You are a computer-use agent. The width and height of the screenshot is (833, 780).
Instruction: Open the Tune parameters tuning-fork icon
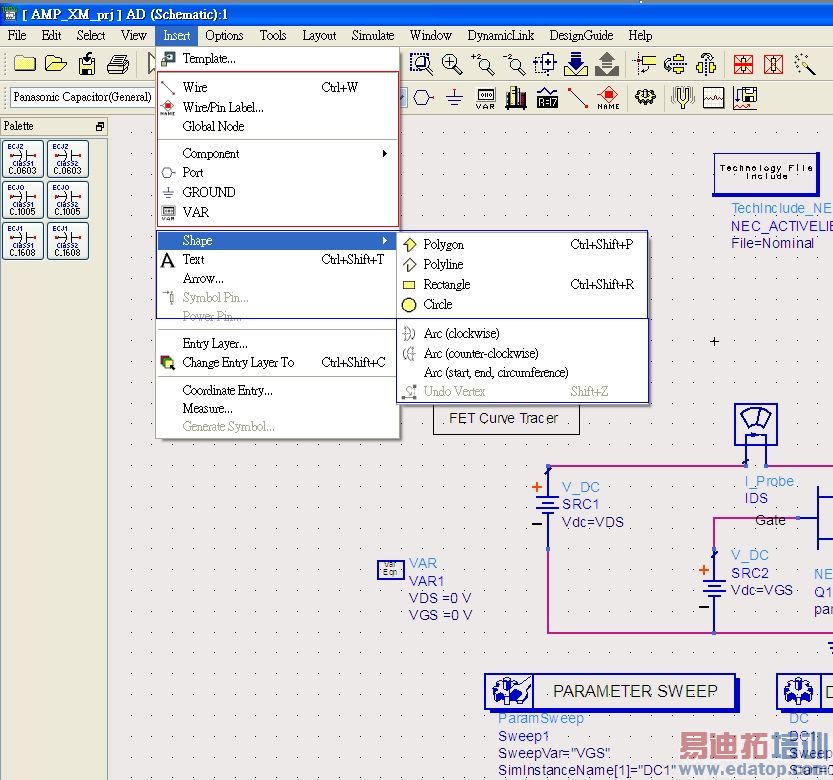click(682, 98)
